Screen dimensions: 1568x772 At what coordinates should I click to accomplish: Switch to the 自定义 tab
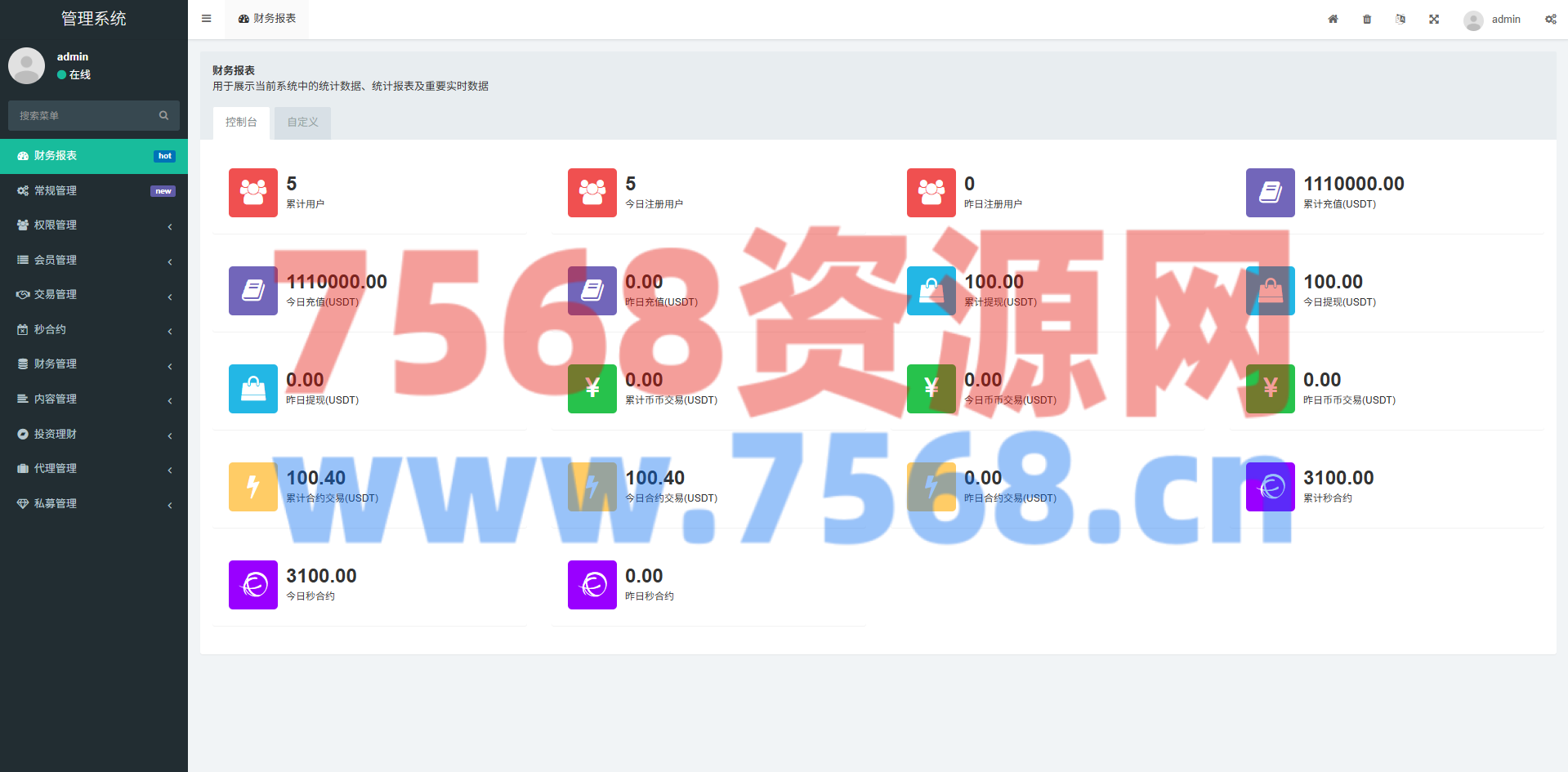302,123
